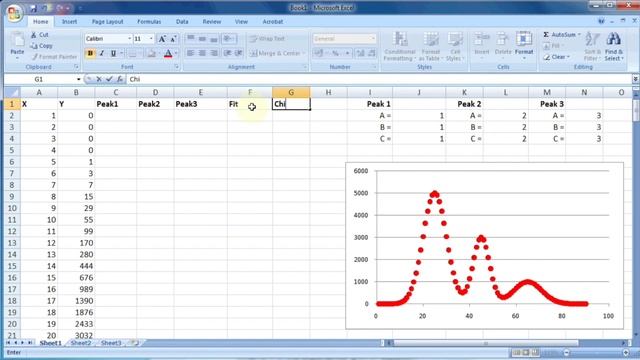Click Increase Decimal icon
This screenshot has height=360, width=640.
click(360, 53)
